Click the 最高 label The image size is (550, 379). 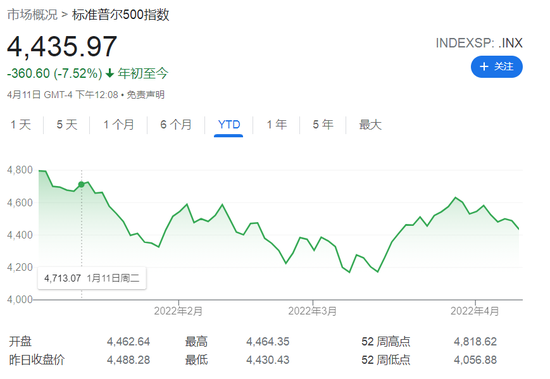pos(196,341)
